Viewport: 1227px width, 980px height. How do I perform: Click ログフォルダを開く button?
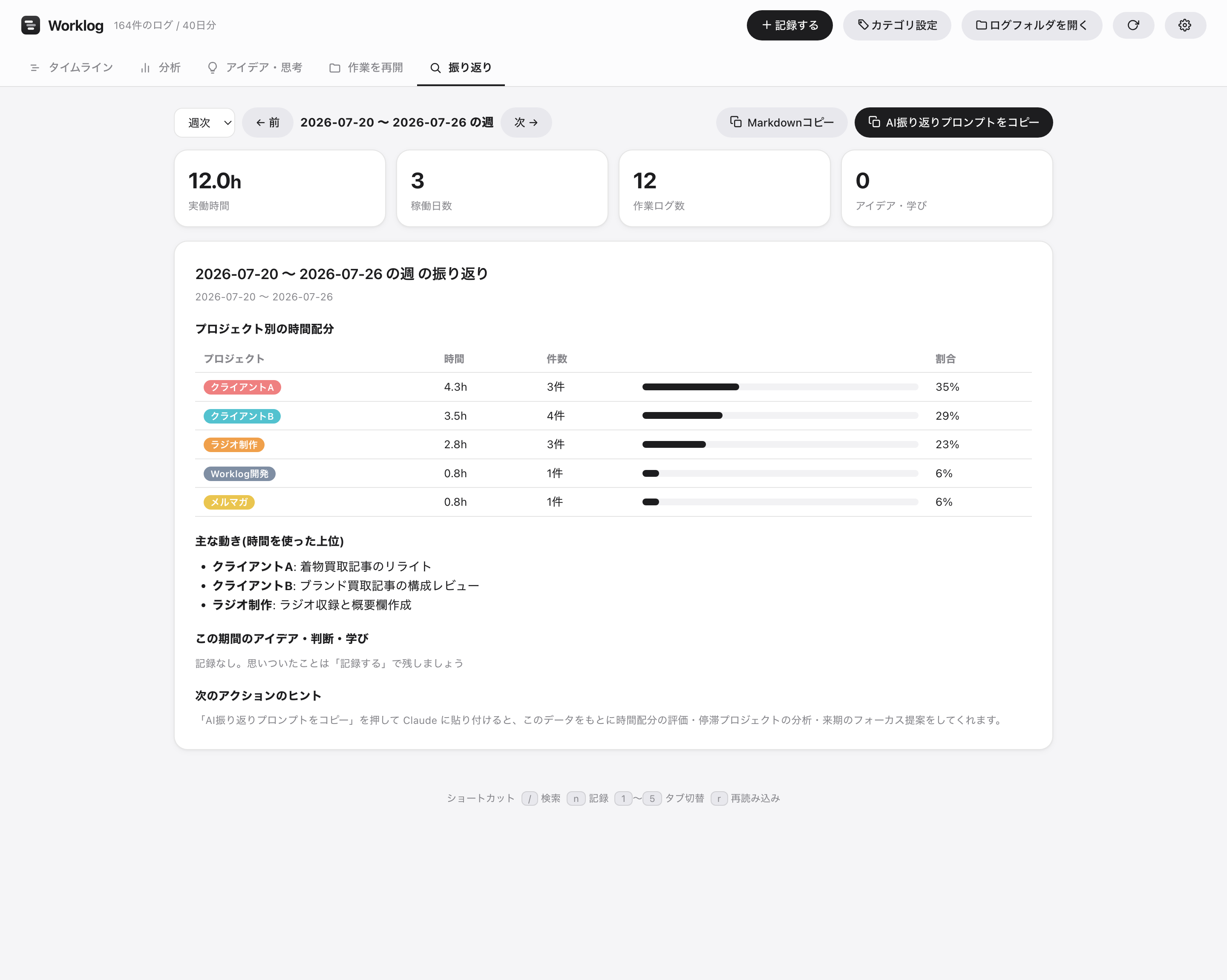(1031, 25)
